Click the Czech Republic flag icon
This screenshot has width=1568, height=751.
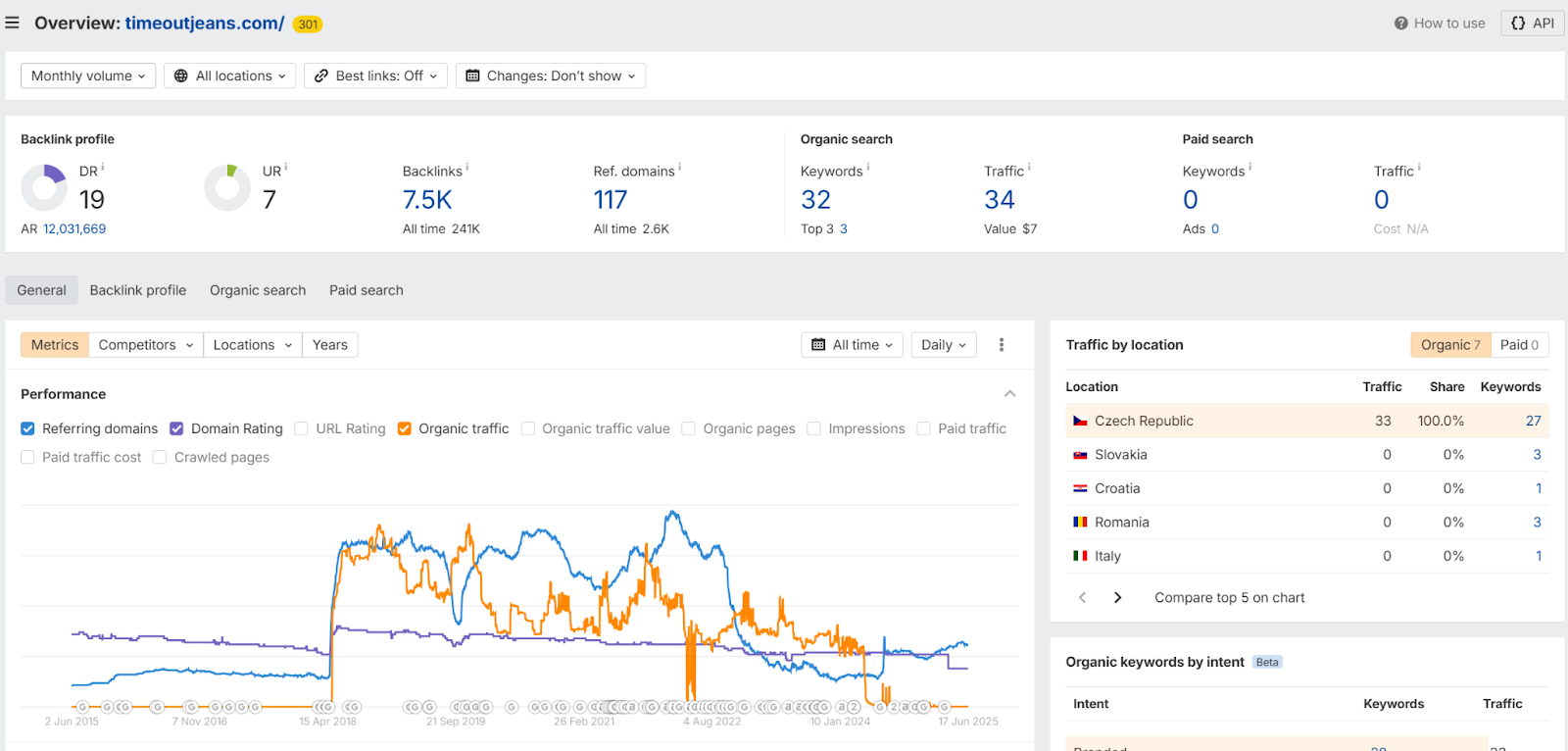click(1080, 421)
